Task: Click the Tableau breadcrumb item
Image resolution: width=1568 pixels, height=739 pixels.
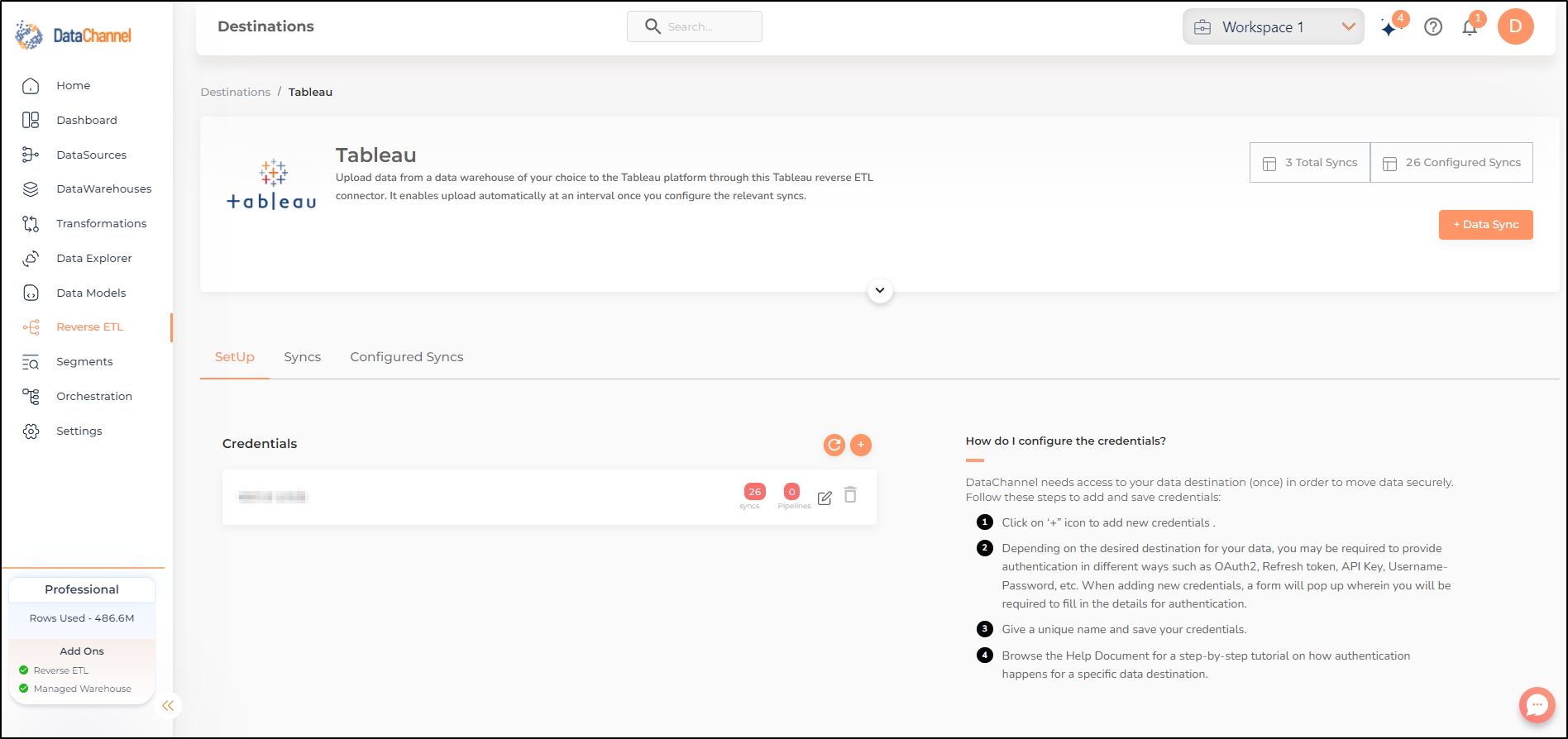Action: tap(310, 92)
